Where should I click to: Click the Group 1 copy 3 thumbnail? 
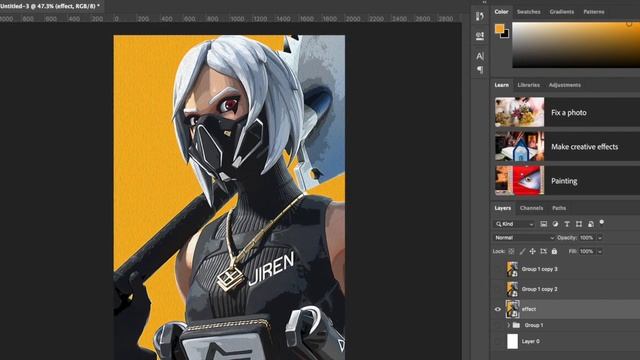tap(512, 269)
